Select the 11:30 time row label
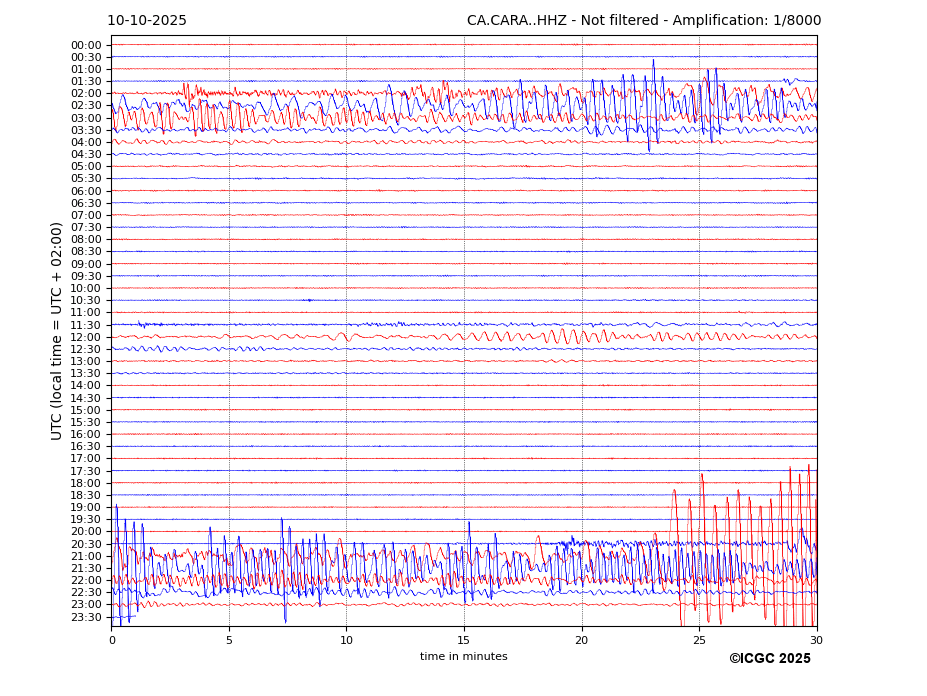The width and height of the screenshot is (927, 696). pos(86,325)
